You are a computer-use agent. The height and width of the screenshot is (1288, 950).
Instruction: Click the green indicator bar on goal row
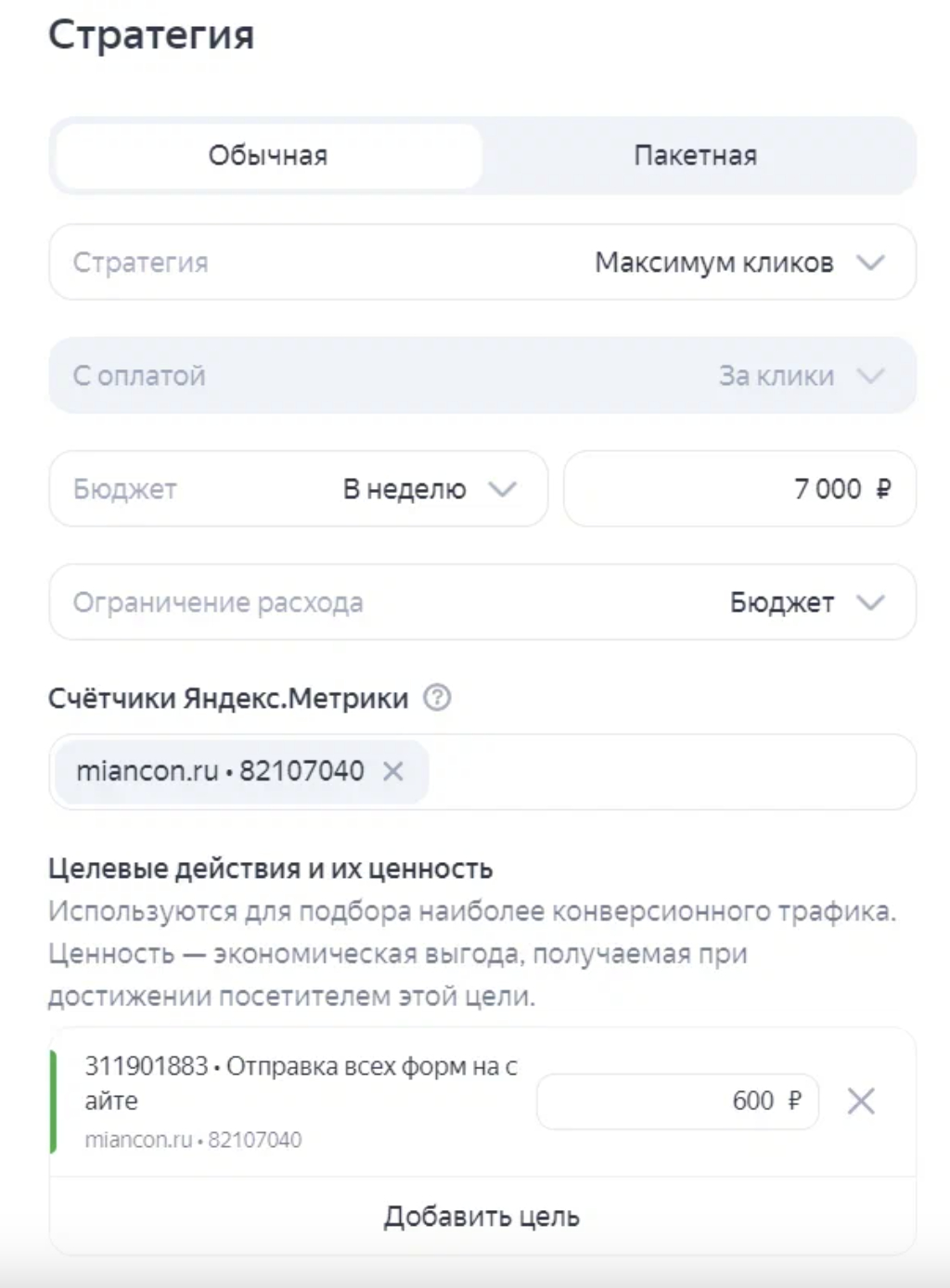pos(53,1101)
